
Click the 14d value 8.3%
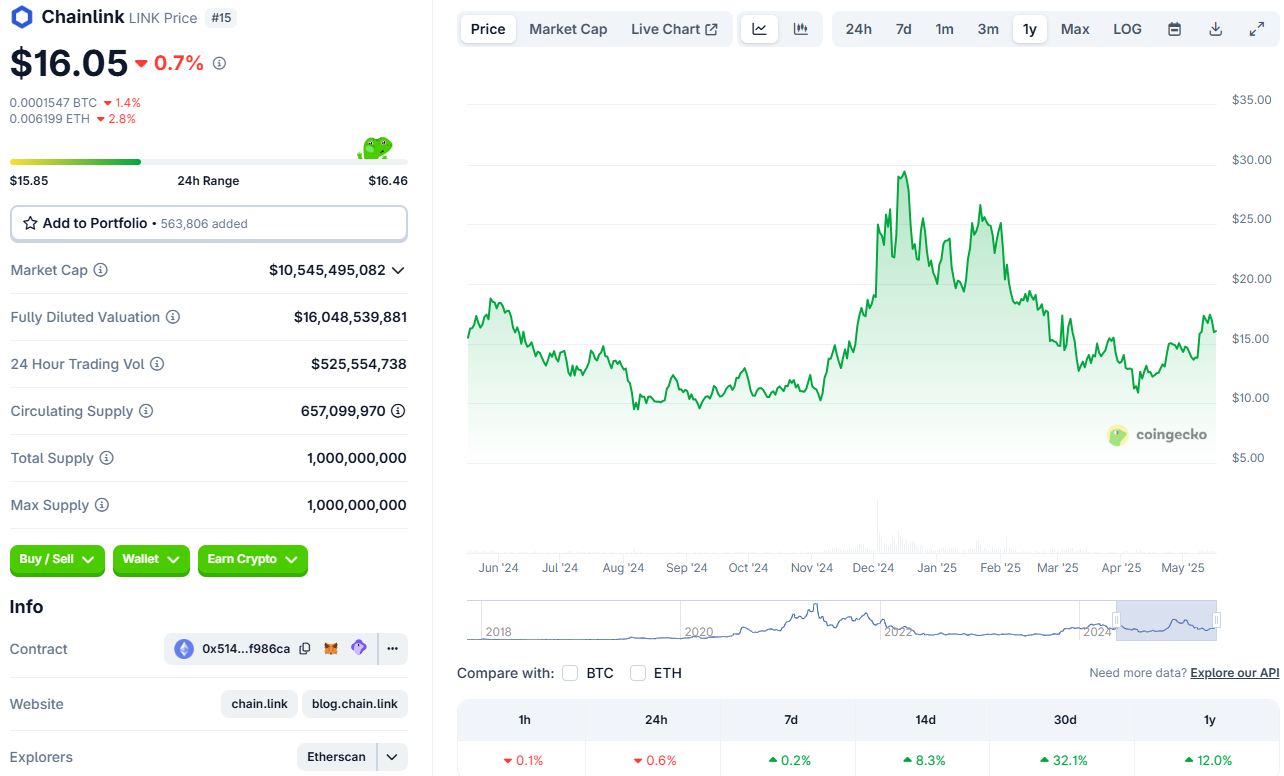click(925, 760)
